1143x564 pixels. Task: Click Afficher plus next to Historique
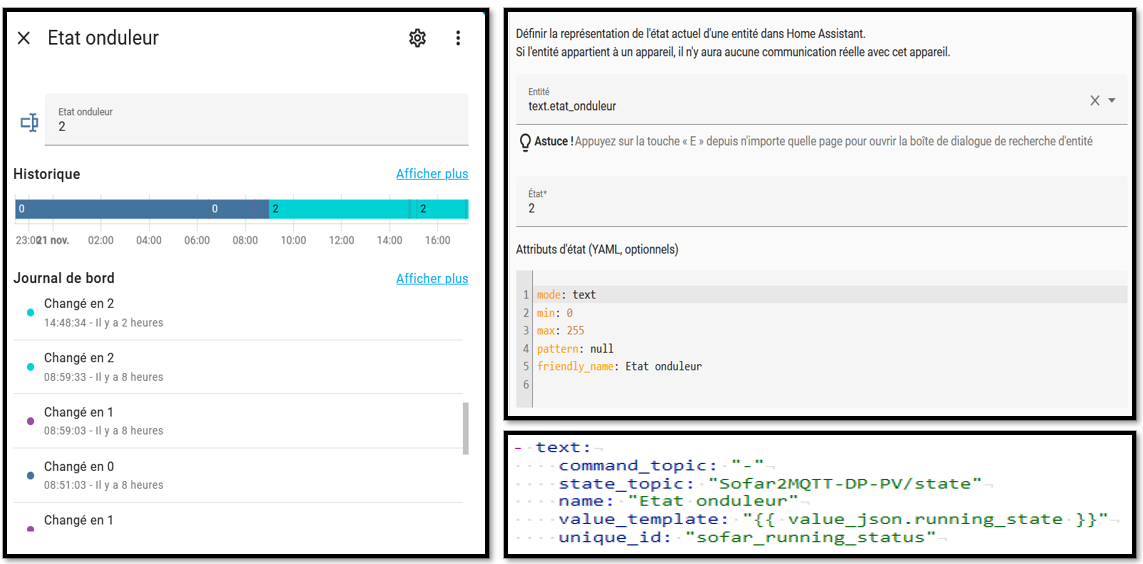click(x=431, y=174)
